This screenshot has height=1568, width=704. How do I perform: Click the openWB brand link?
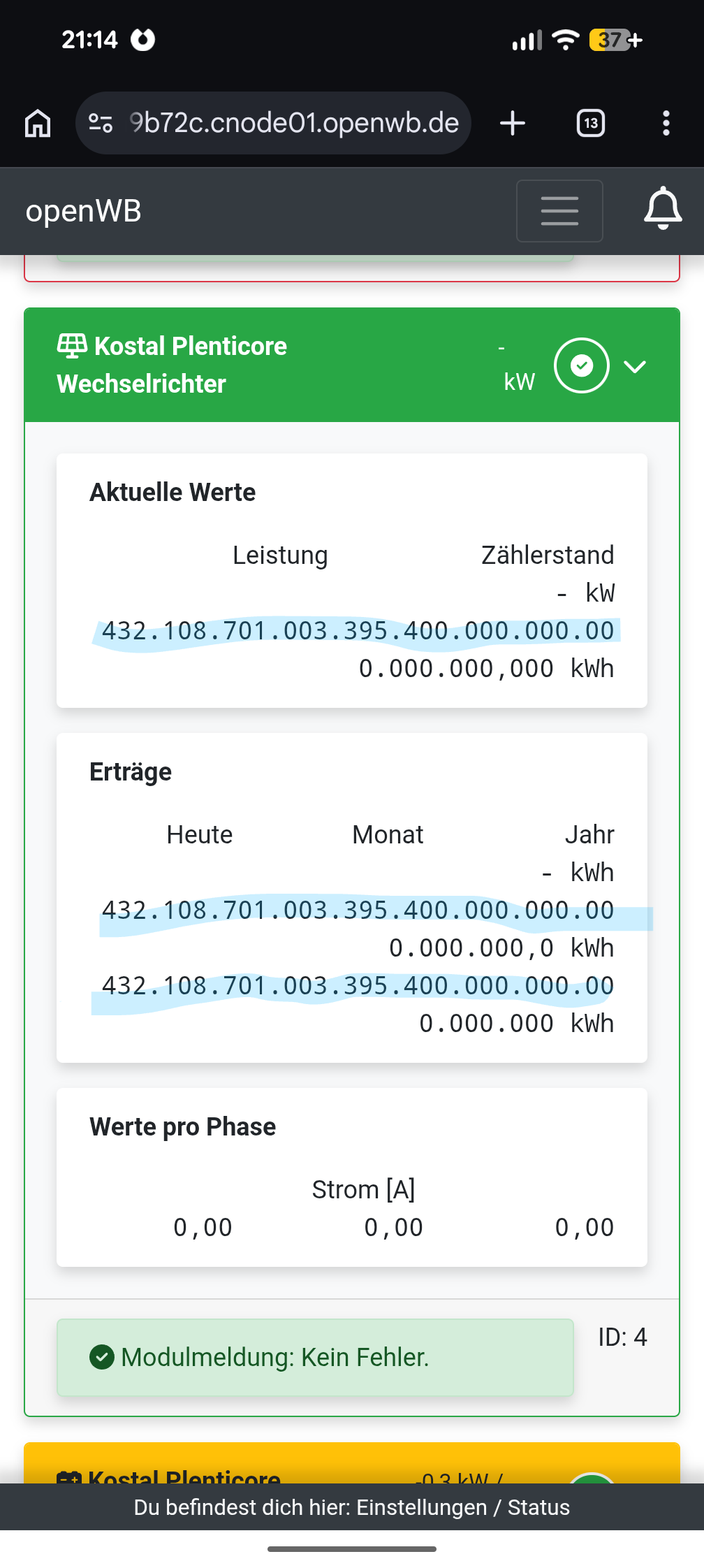[83, 211]
